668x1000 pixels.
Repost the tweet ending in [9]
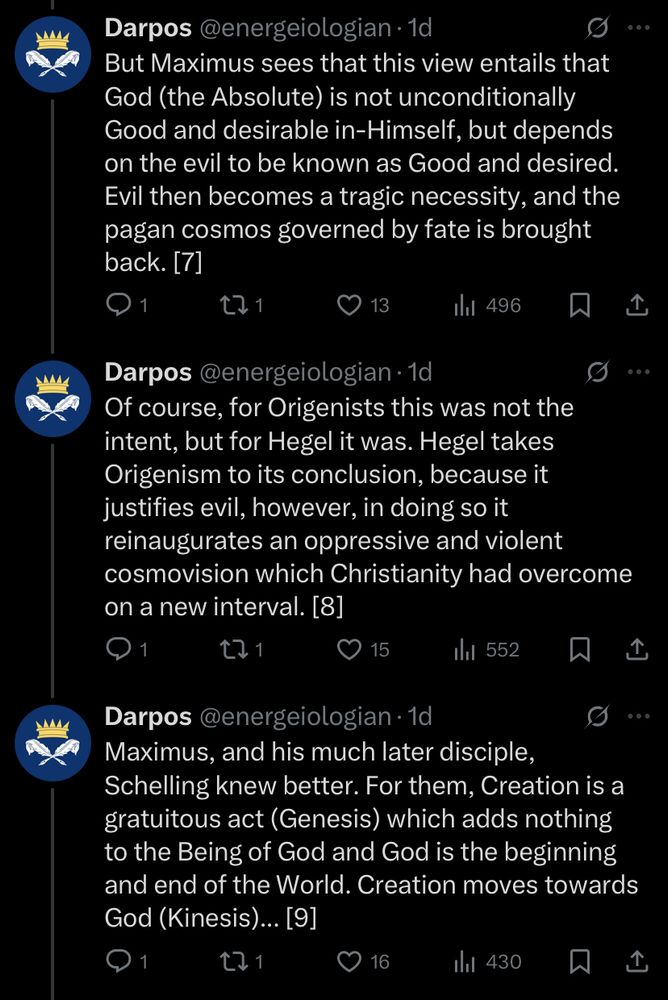241,961
